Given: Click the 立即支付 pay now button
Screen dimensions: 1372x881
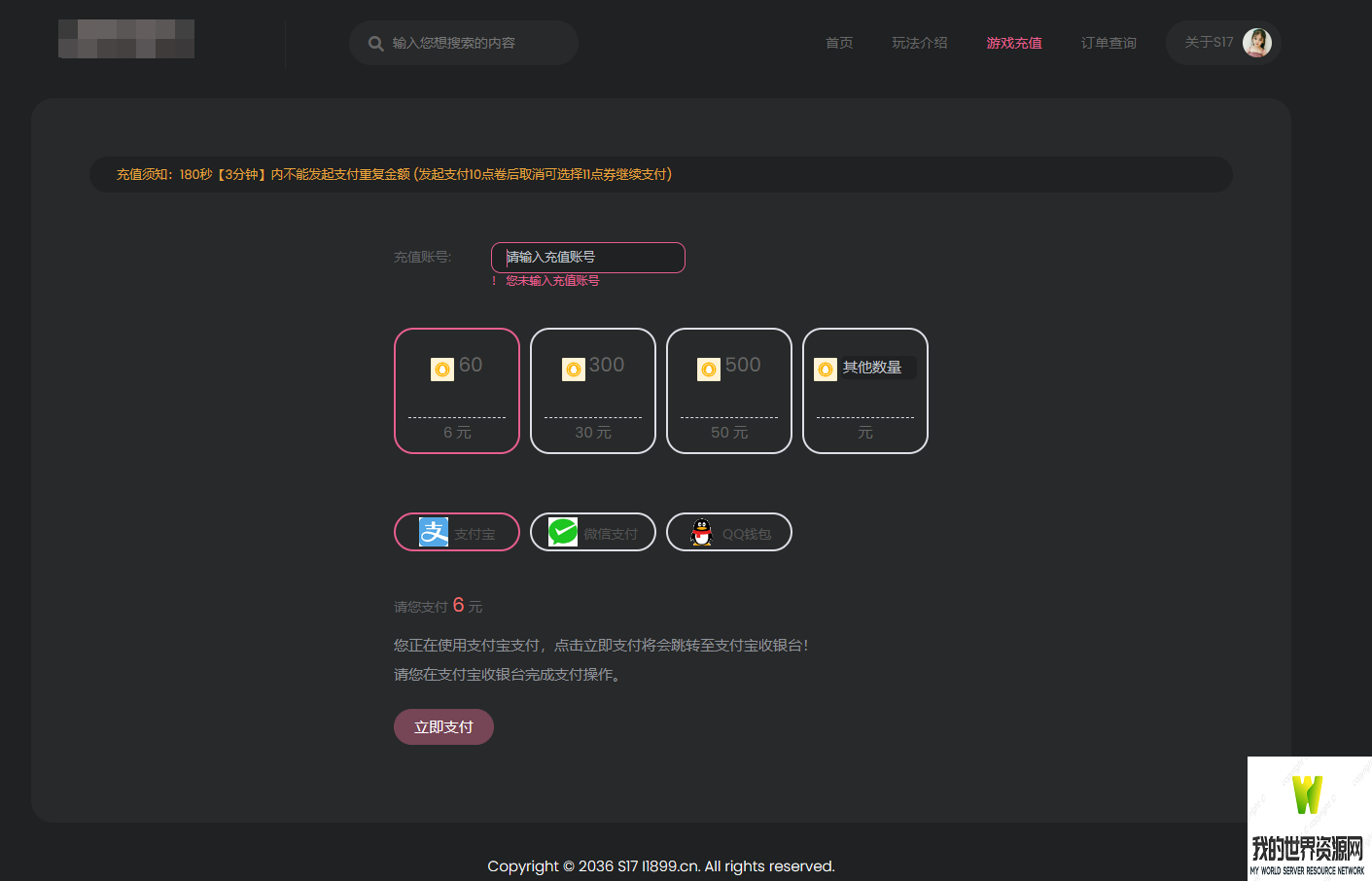Looking at the screenshot, I should (x=443, y=727).
